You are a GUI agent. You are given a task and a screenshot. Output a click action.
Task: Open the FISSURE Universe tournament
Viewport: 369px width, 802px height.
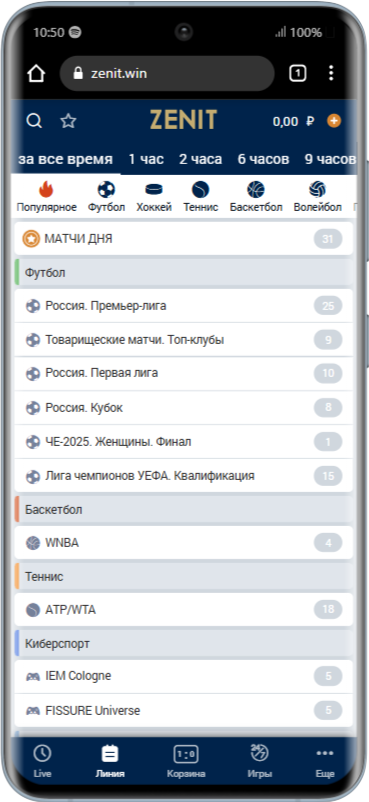tap(184, 710)
